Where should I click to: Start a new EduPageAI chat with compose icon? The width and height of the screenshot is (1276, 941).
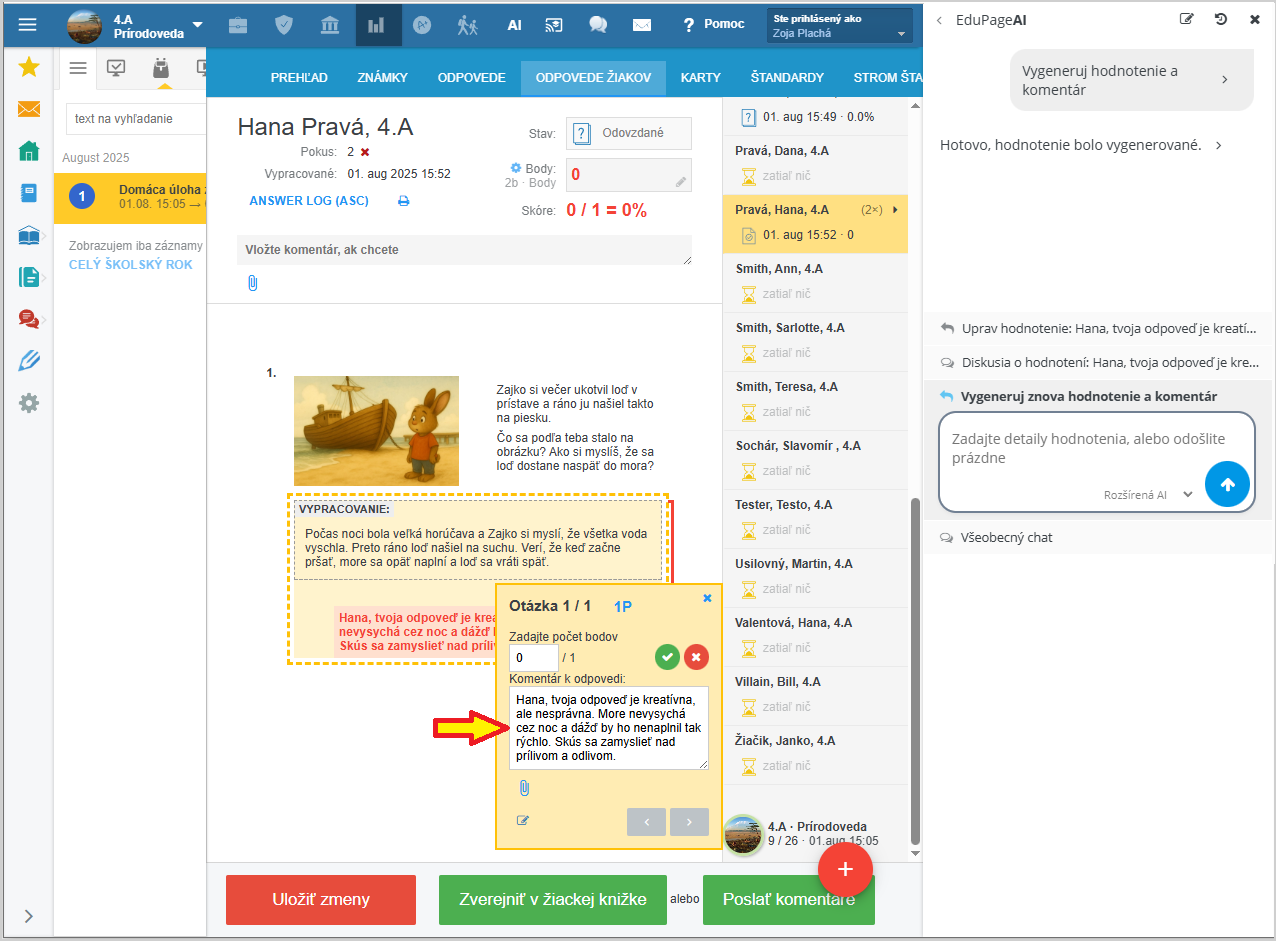[x=1186, y=19]
